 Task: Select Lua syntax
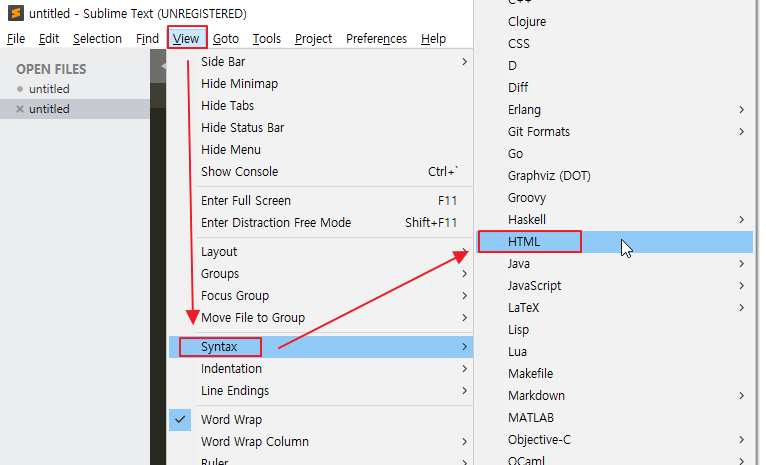coord(615,351)
